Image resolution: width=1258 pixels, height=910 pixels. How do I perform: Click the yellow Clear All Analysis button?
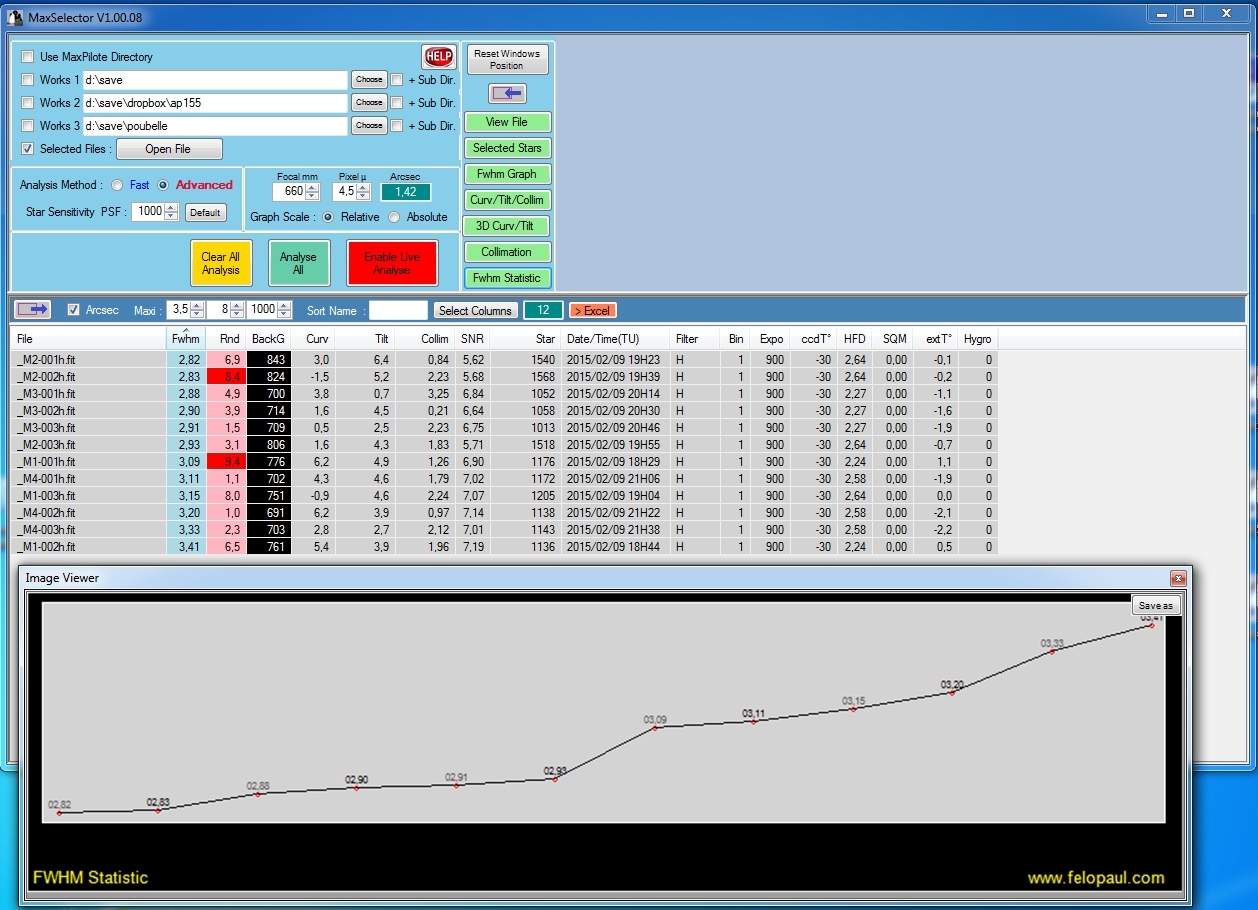point(221,263)
